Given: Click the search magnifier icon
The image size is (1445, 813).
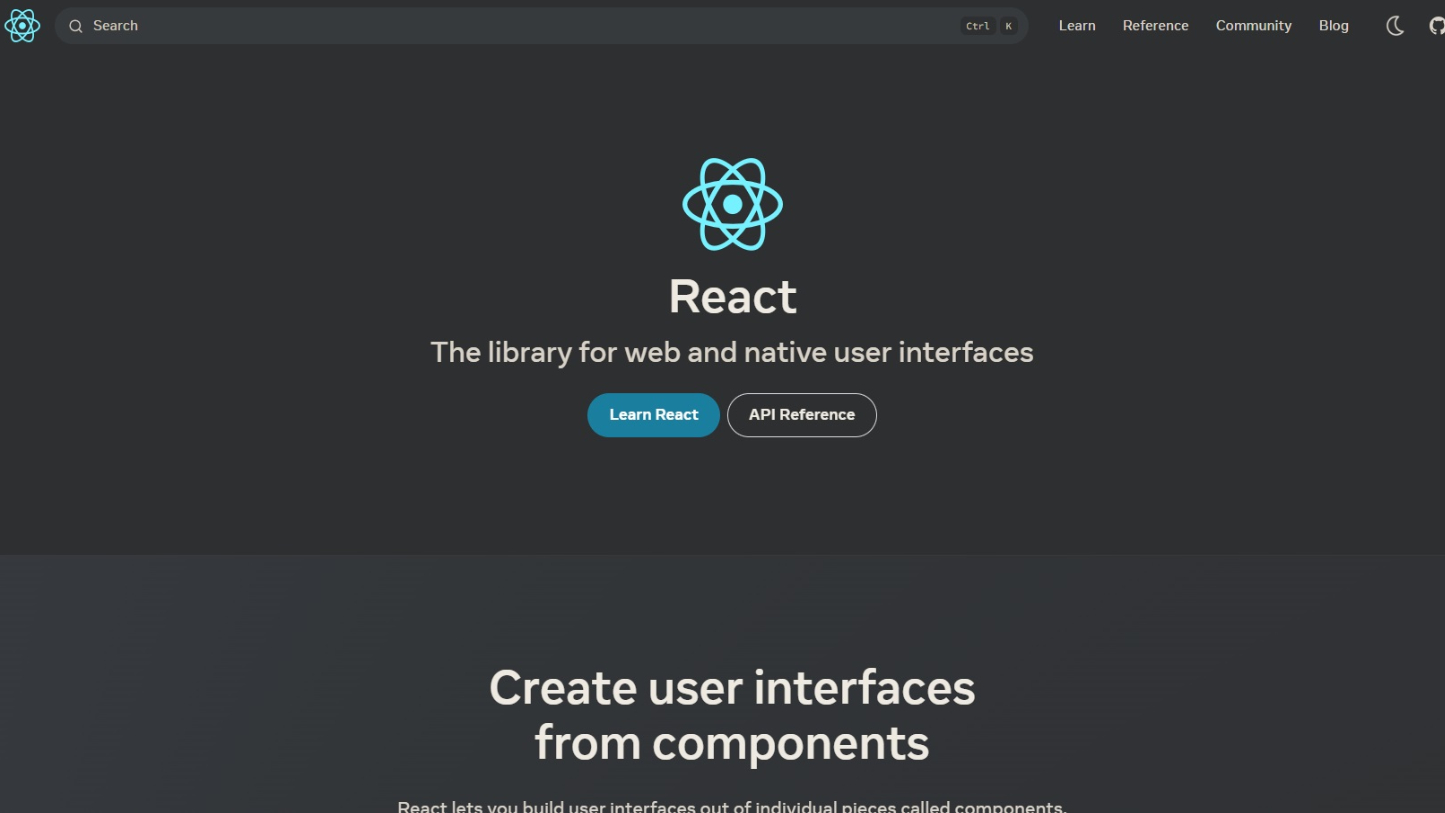Looking at the screenshot, I should [75, 26].
